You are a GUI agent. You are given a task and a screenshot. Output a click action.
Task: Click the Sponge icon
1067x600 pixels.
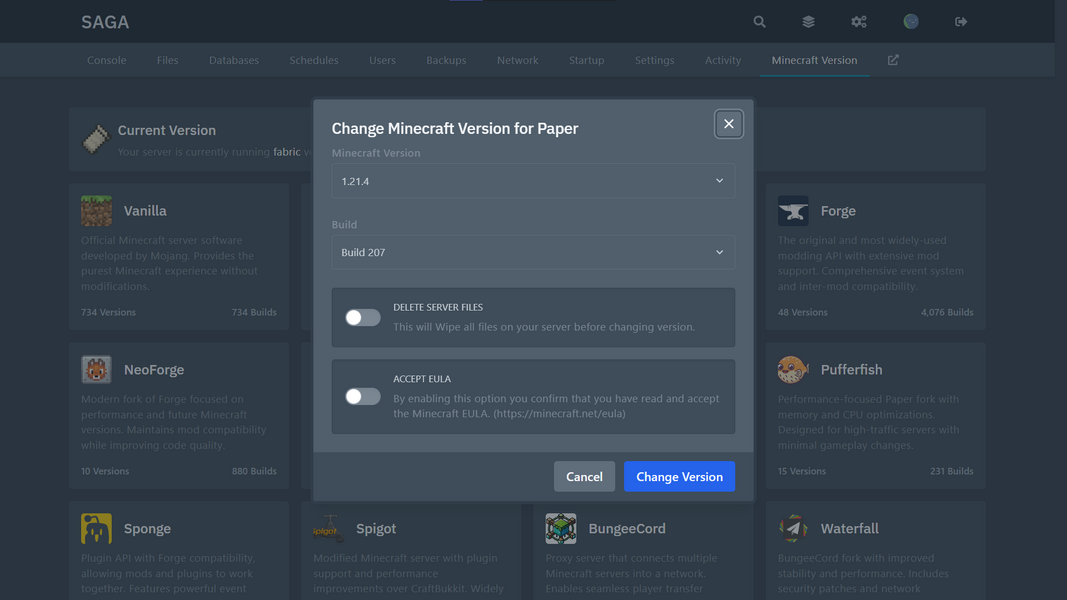click(96, 529)
